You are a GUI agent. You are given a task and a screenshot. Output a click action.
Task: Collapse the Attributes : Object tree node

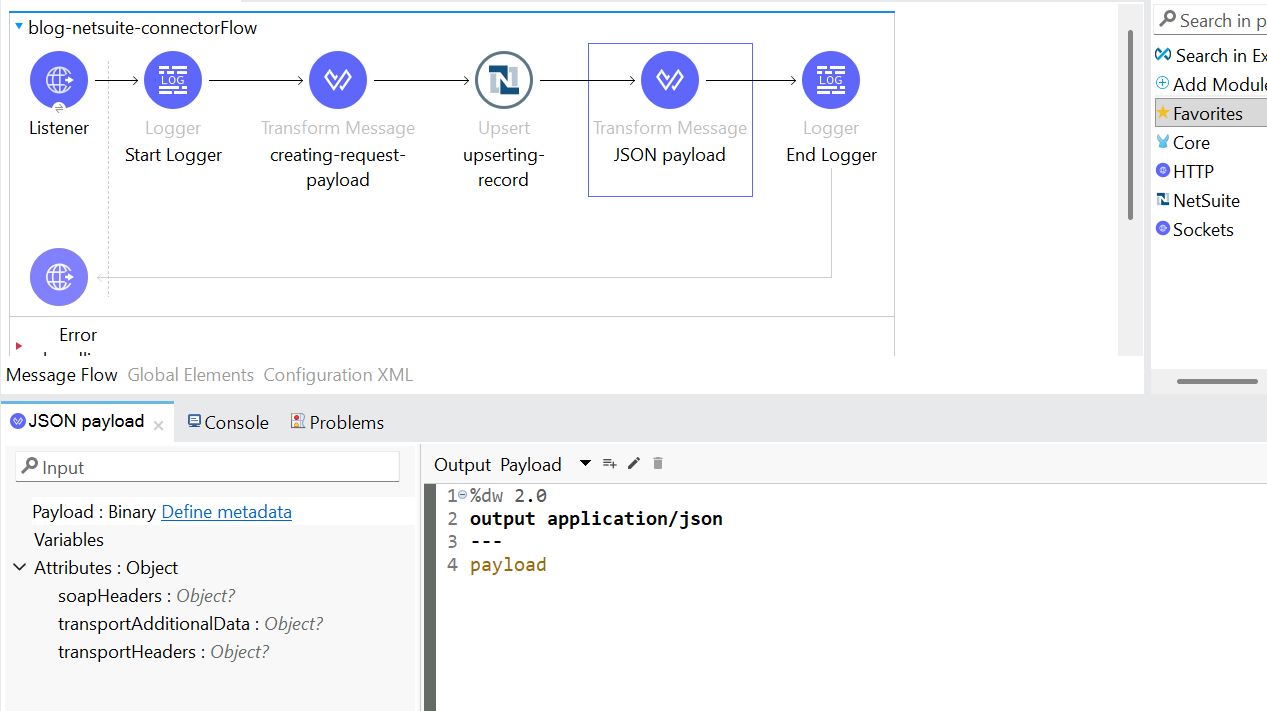20,567
